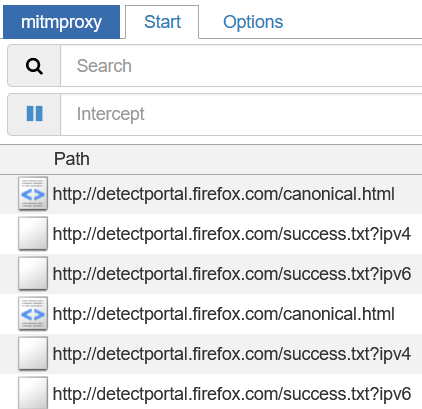Click blank icon of last success.txt?ipv6 flow
The height and width of the screenshot is (409, 422).
click(x=33, y=393)
